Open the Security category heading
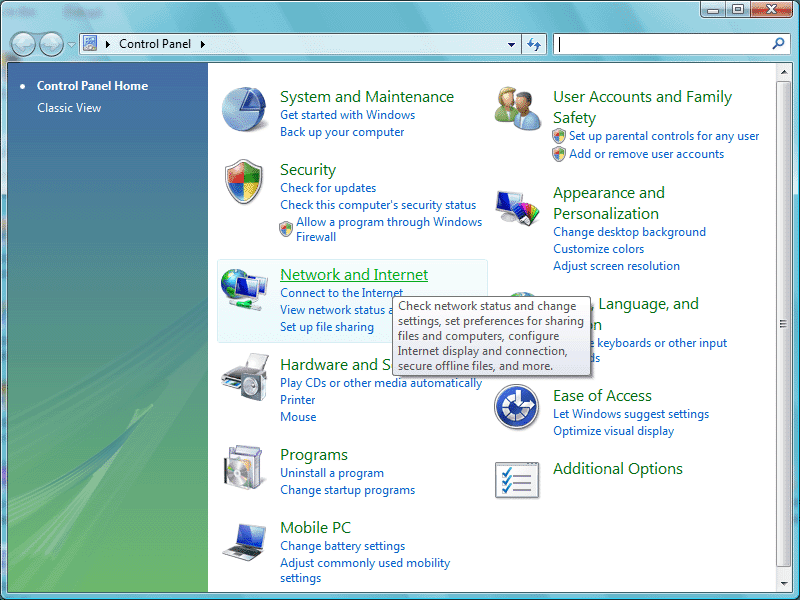The width and height of the screenshot is (800, 600). (x=308, y=170)
